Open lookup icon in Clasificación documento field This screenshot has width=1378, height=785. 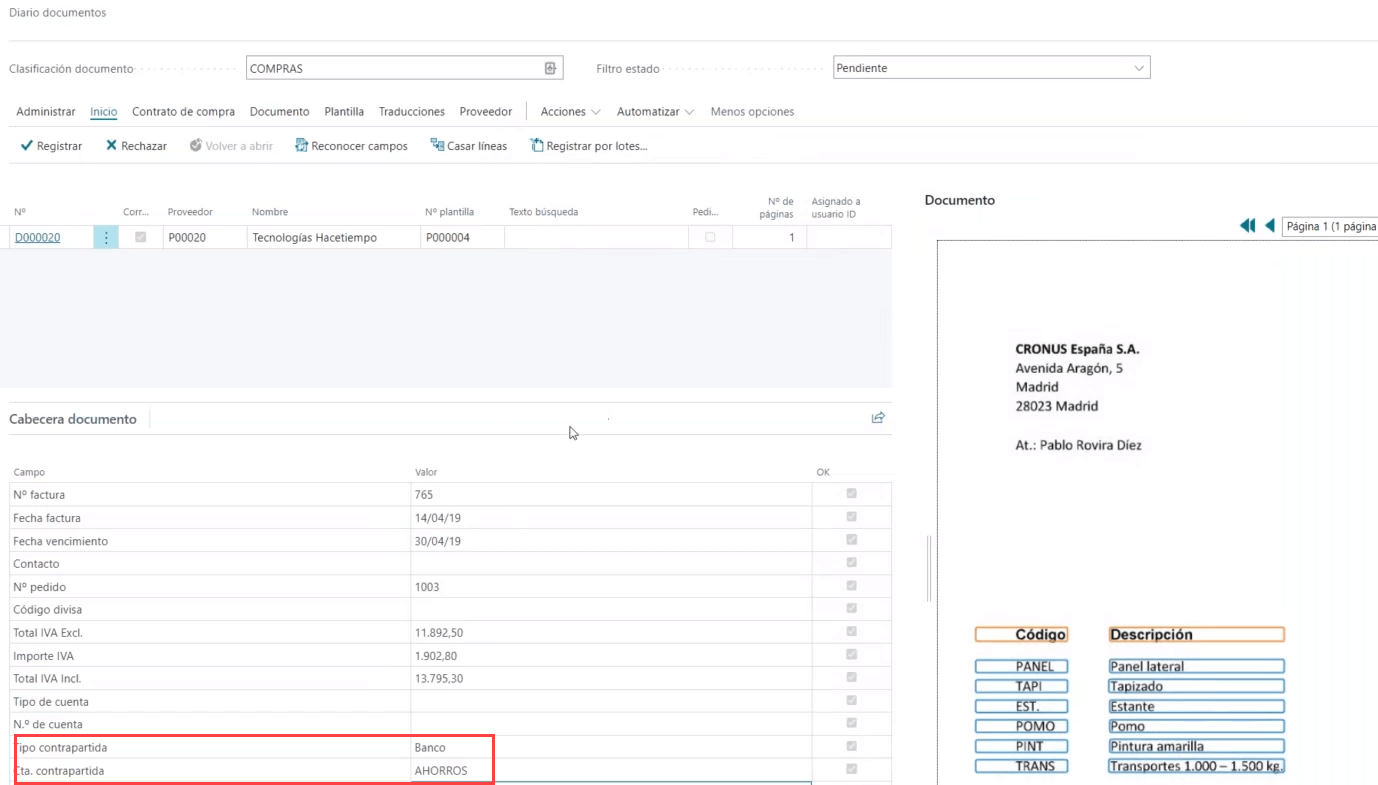coord(550,68)
